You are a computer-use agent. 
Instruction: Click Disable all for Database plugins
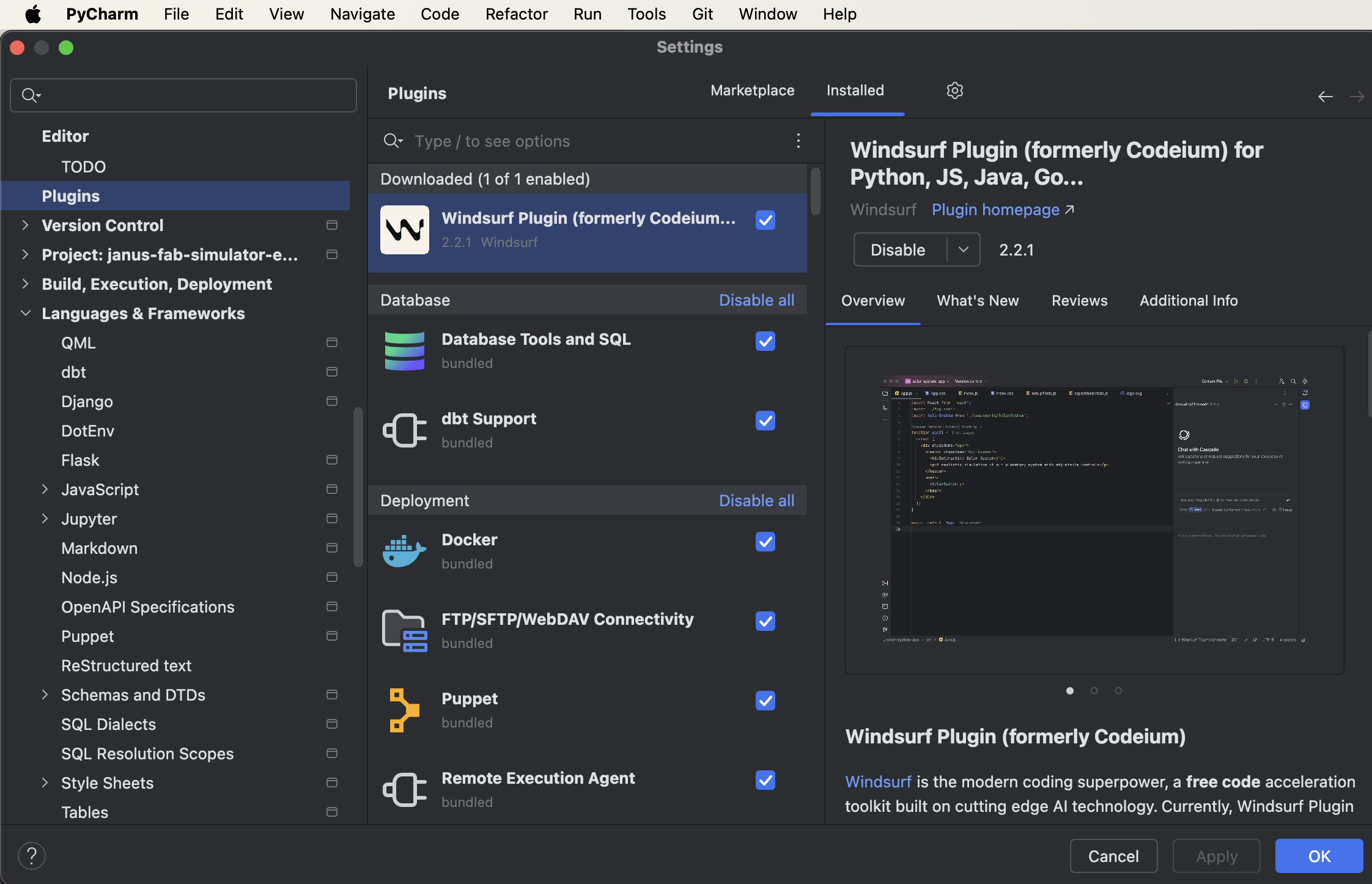[x=757, y=300]
